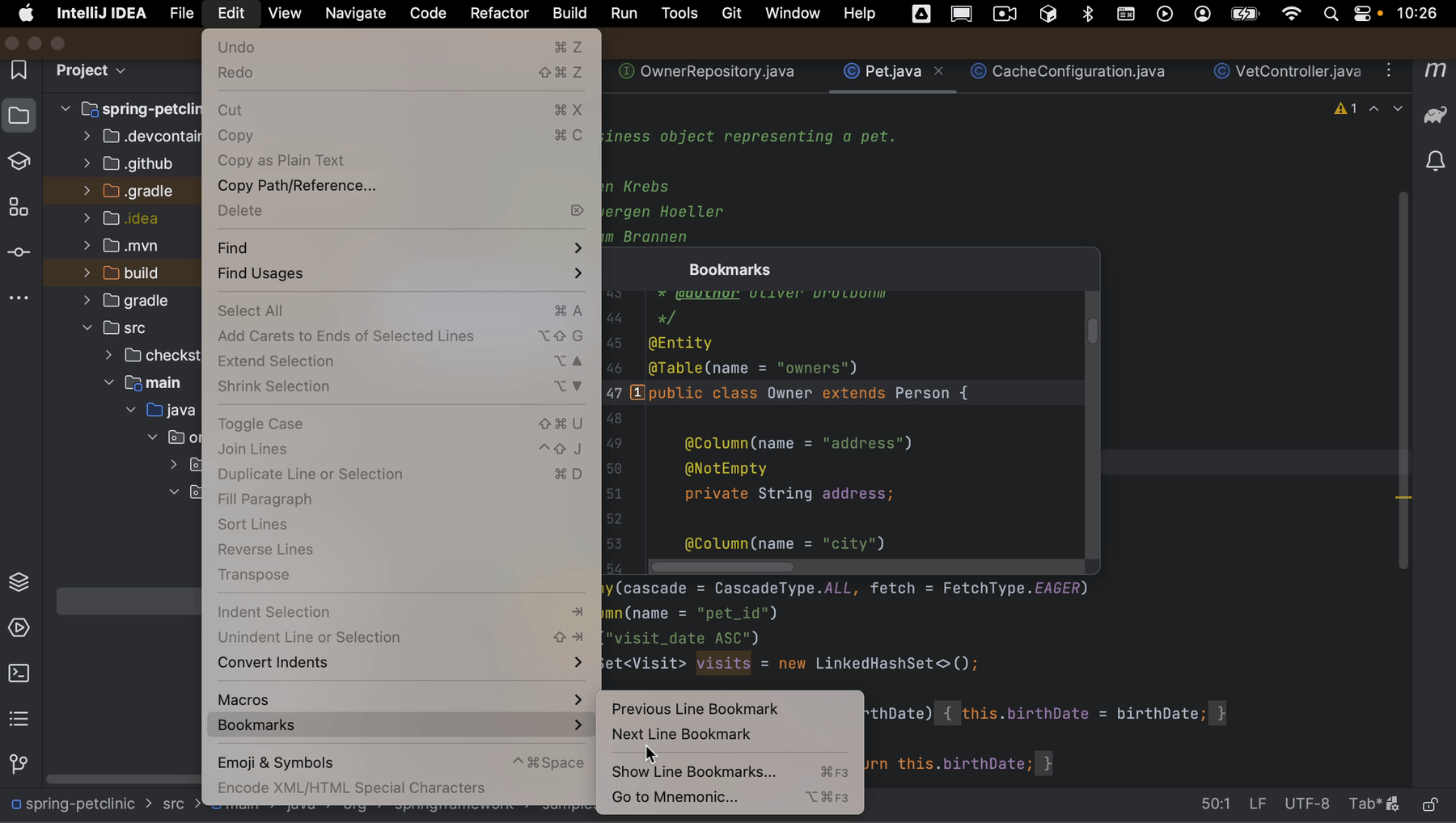Select Show Line Bookmarks... menu entry
This screenshot has width=1456, height=823.
tap(693, 771)
